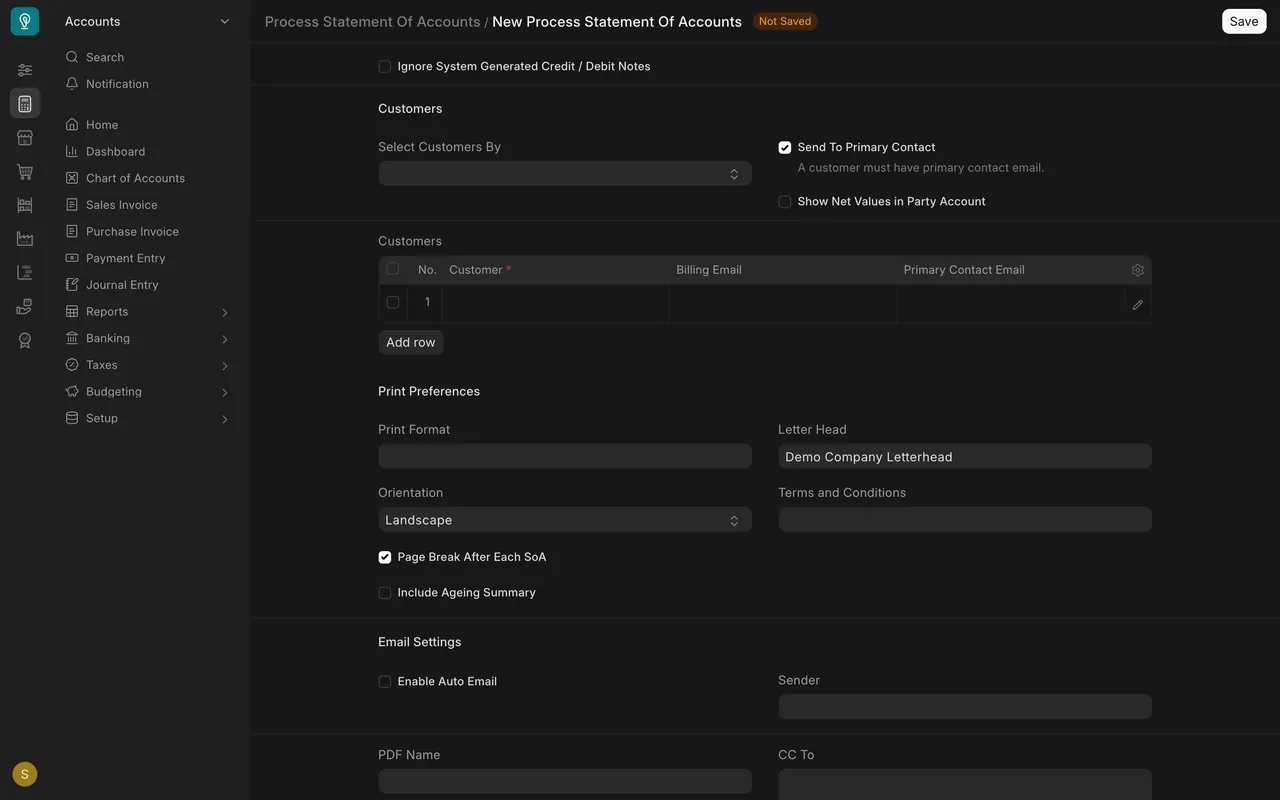The image size is (1280, 800).
Task: Click the user avatar labeled S
Action: coord(25,774)
